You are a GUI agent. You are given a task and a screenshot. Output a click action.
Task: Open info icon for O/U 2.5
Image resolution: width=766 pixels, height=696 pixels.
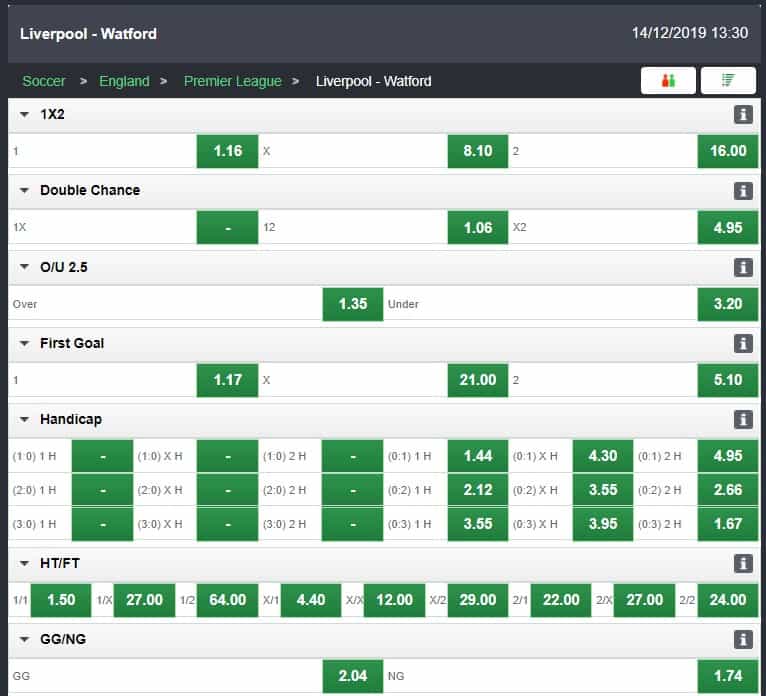(x=743, y=268)
